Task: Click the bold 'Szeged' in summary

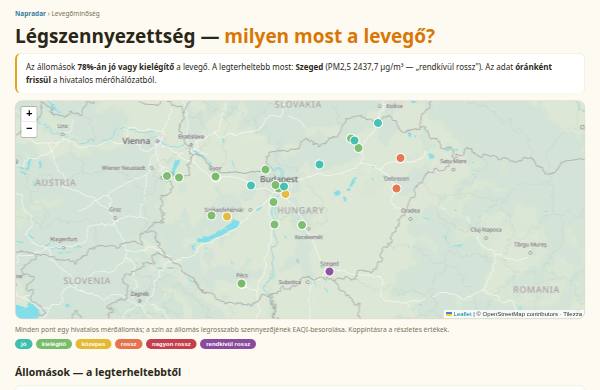Action: (x=309, y=67)
